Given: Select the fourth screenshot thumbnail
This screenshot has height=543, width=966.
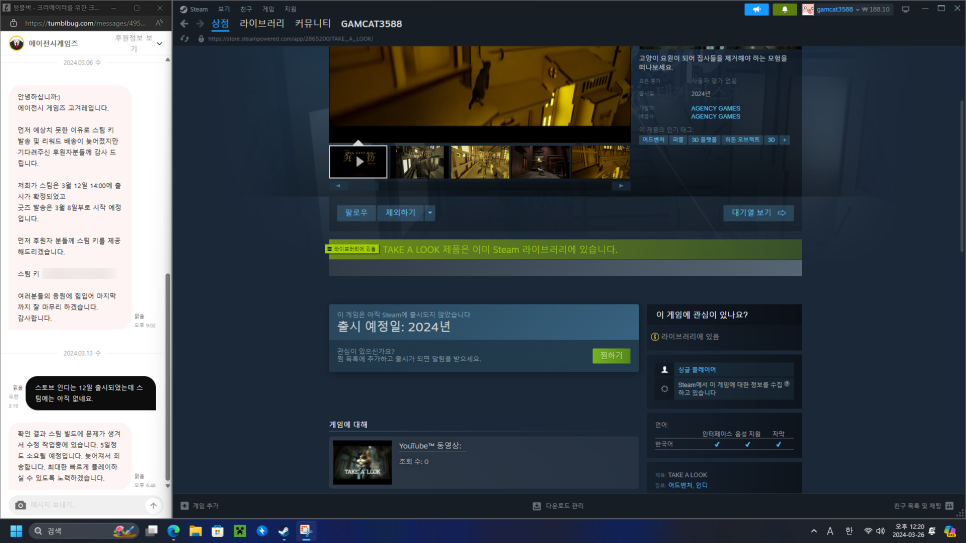Looking at the screenshot, I should [x=540, y=161].
